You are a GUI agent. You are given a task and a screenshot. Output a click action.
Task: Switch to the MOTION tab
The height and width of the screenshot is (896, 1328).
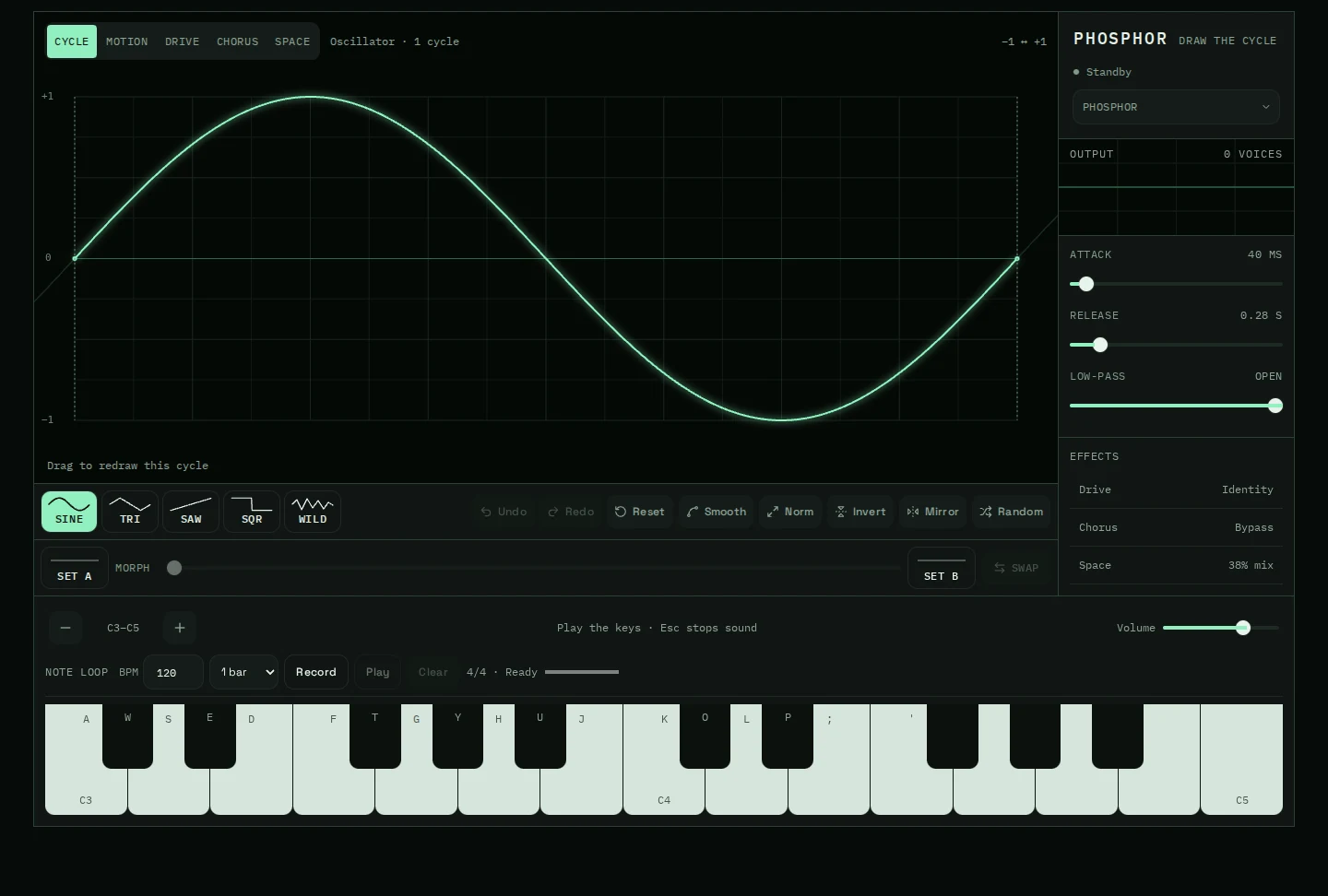tap(127, 41)
